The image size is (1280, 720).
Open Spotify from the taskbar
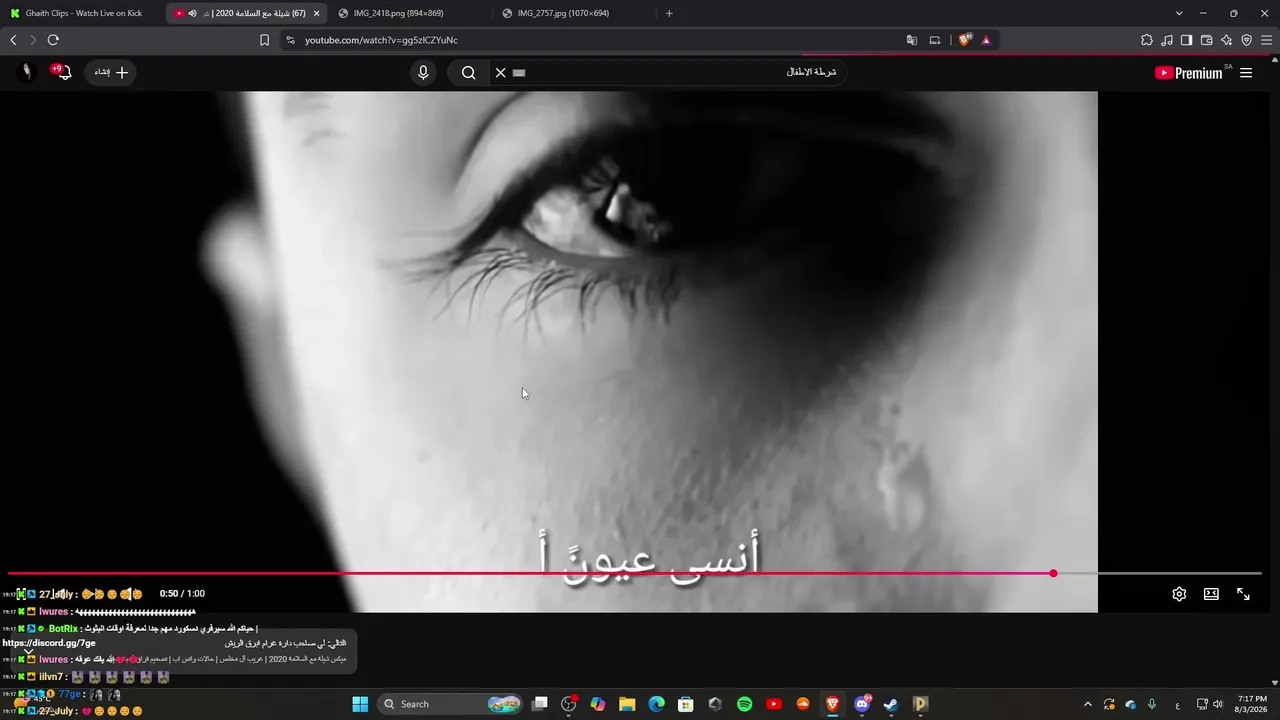click(x=744, y=704)
